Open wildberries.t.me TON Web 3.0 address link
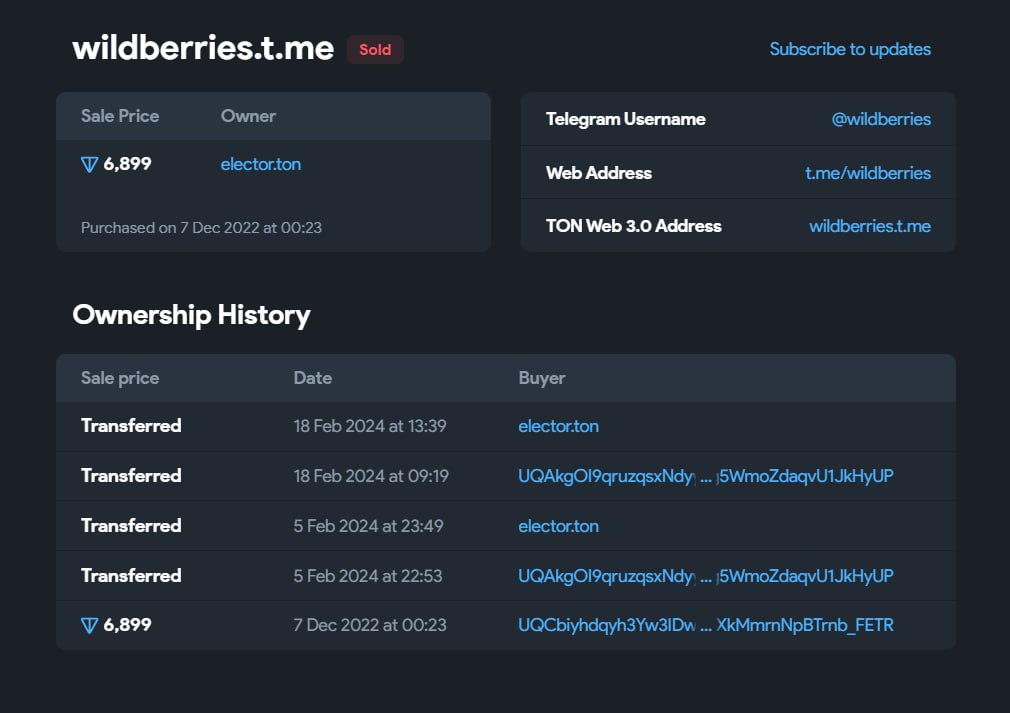This screenshot has width=1010, height=713. coord(870,226)
